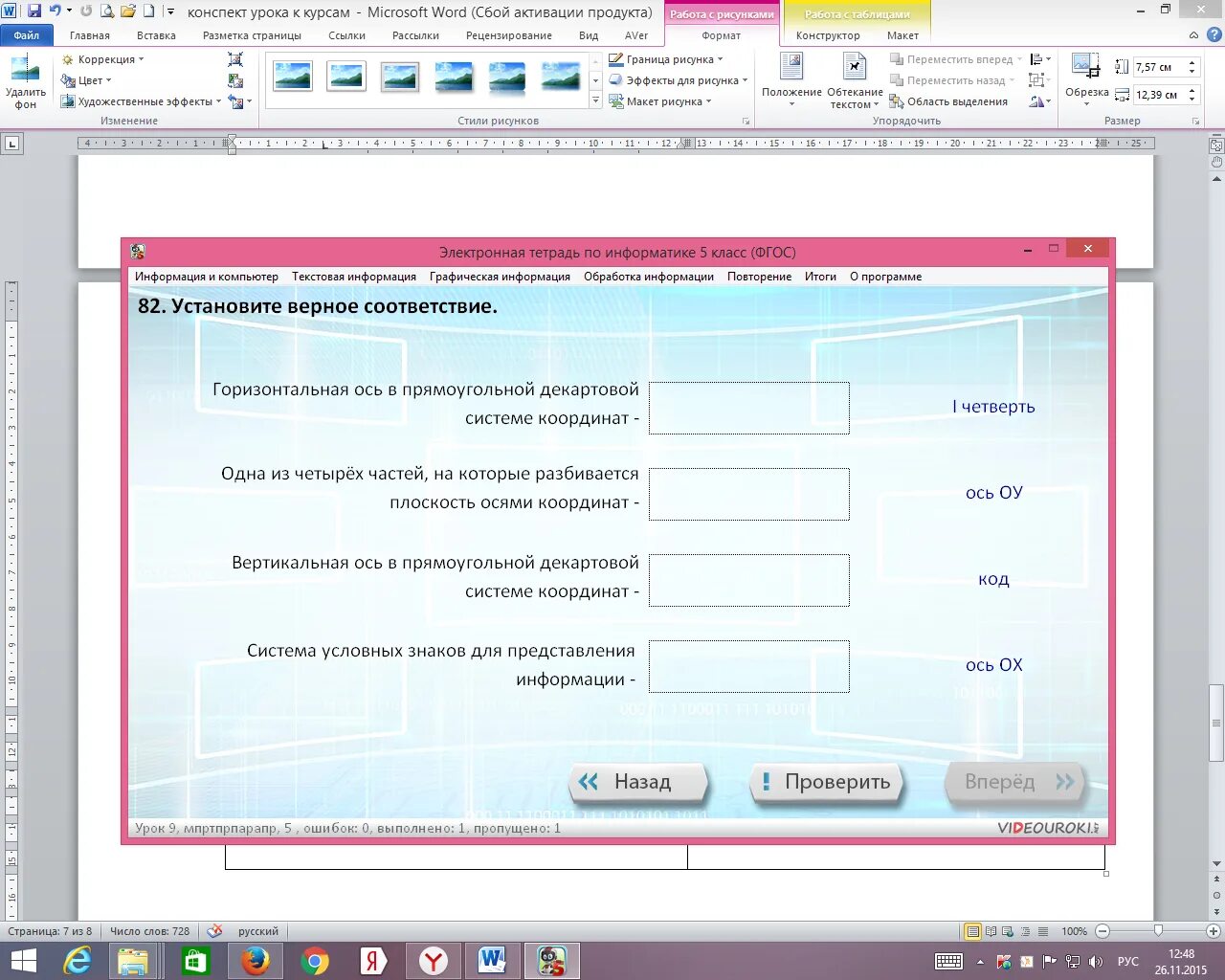
Task: Select the first picture style thumbnail
Action: coord(292,76)
